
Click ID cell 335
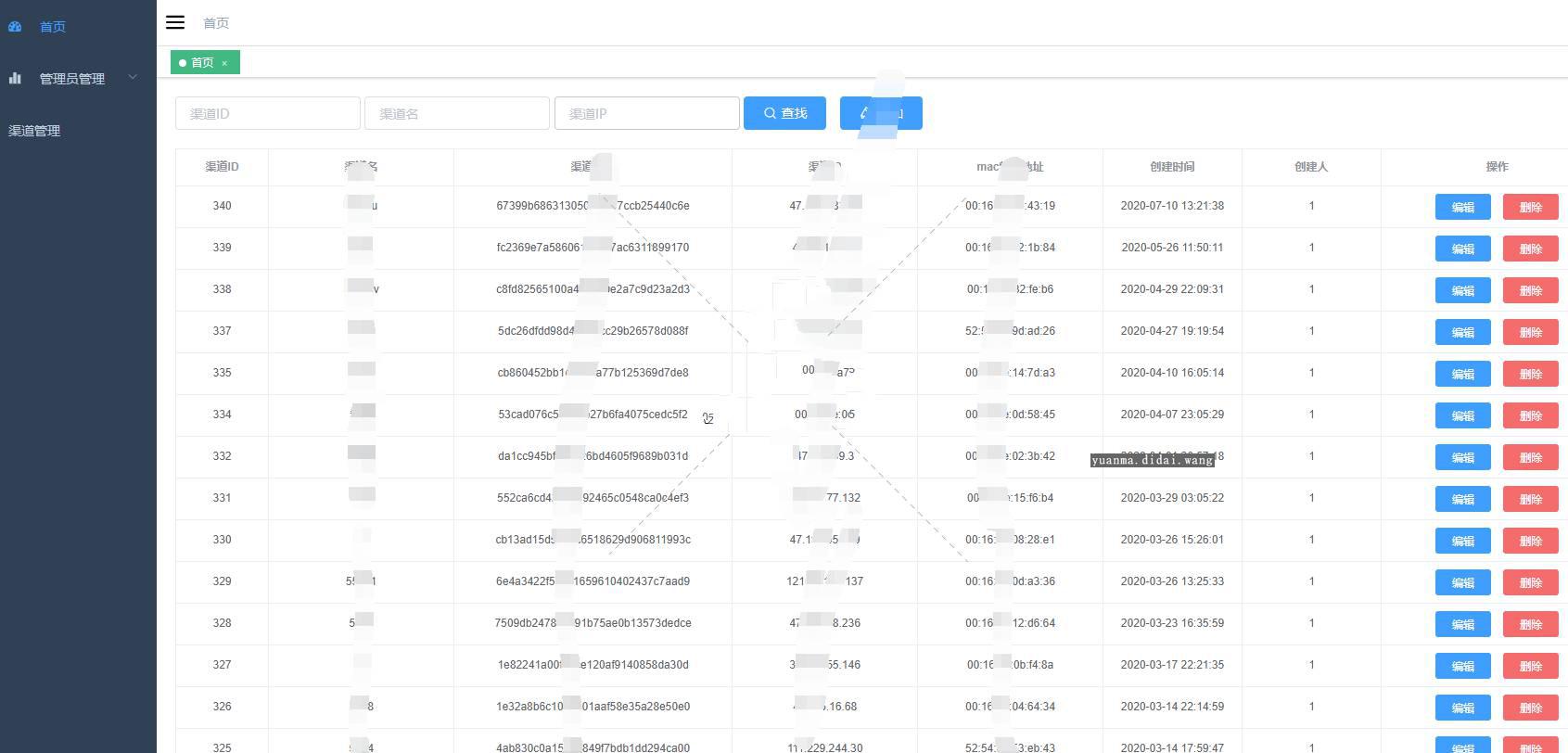tap(222, 373)
